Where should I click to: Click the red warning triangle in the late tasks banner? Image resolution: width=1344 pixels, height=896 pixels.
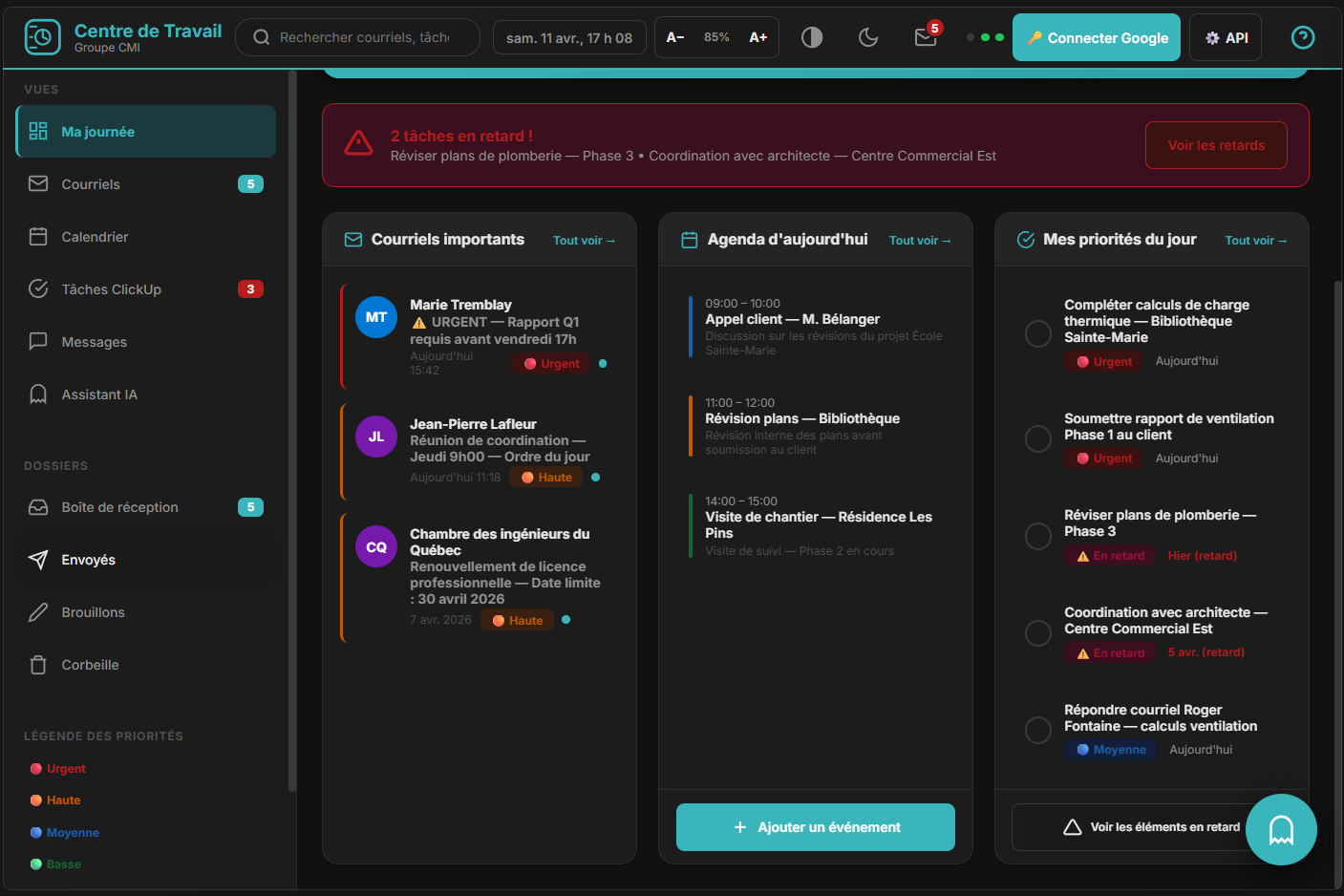(358, 144)
